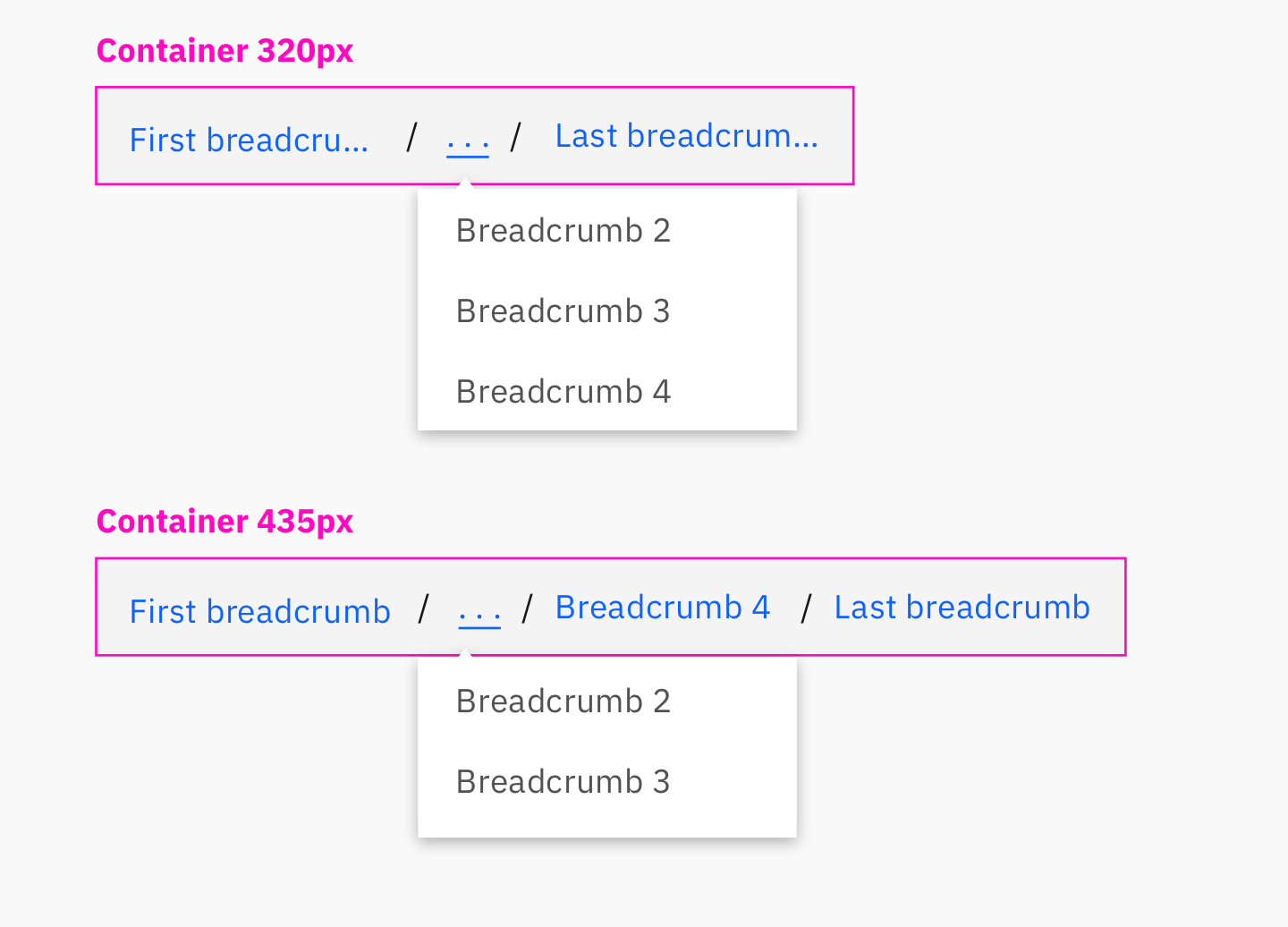This screenshot has width=1288, height=927.
Task: Select Breadcrumb 3 from the first overflow menu
Action: 563,310
